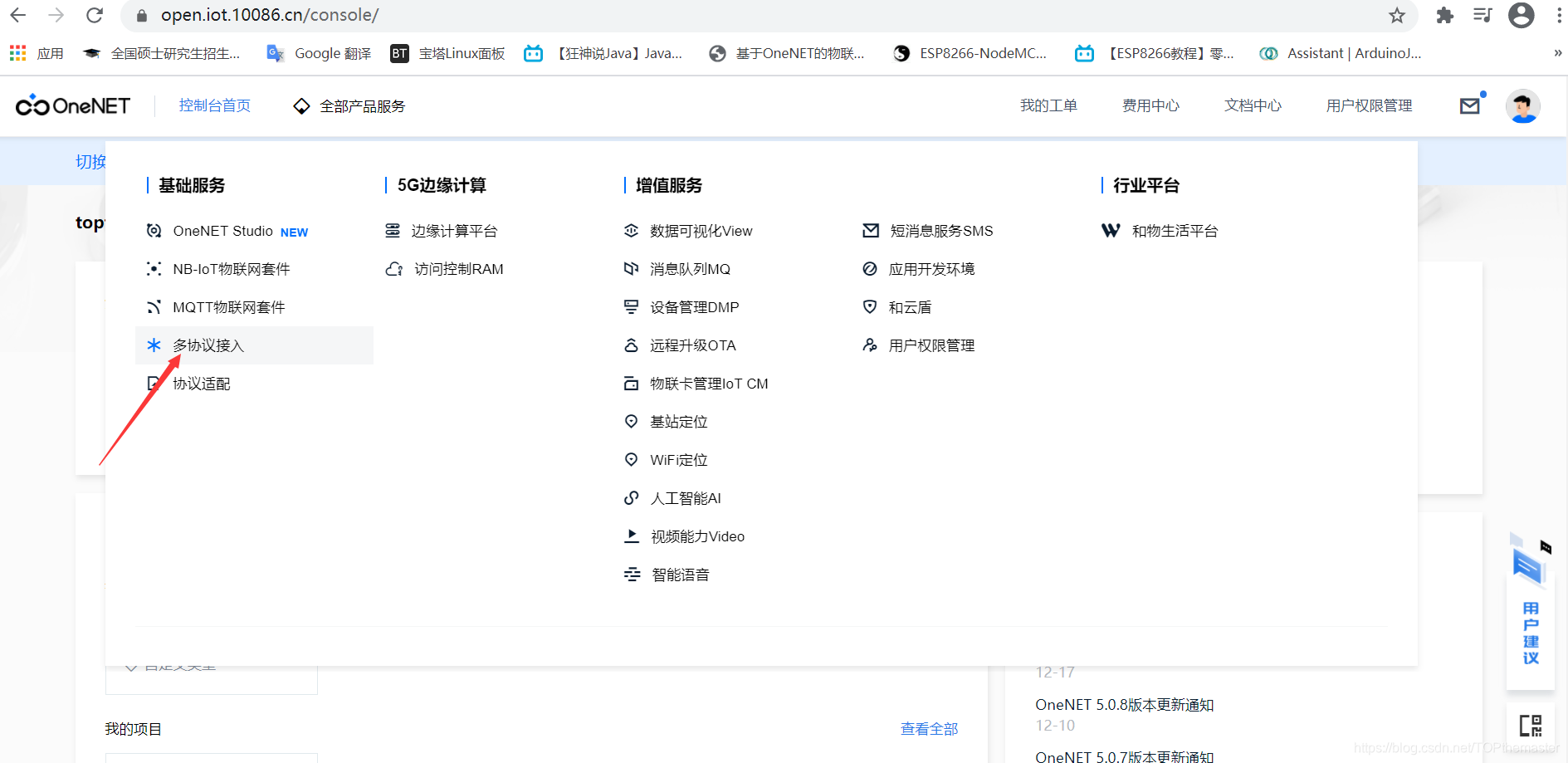
Task: Click the OneNET logo
Action: click(x=72, y=105)
